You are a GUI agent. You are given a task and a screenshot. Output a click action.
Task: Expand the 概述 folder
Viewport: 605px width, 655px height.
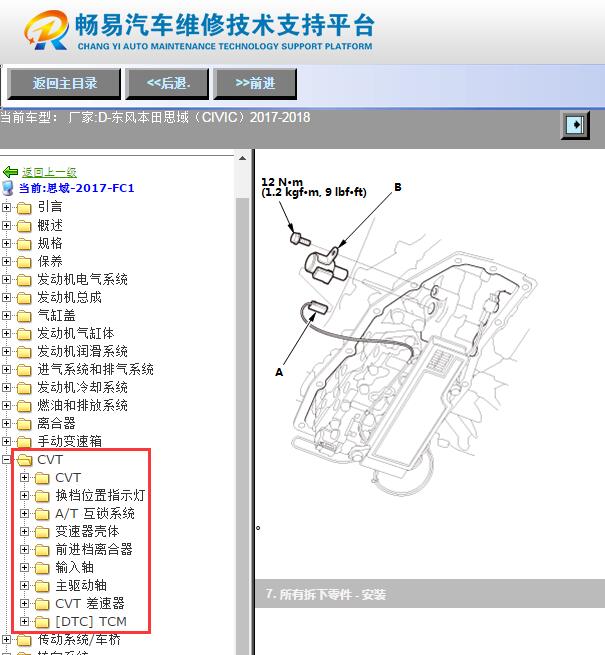(x=6, y=225)
